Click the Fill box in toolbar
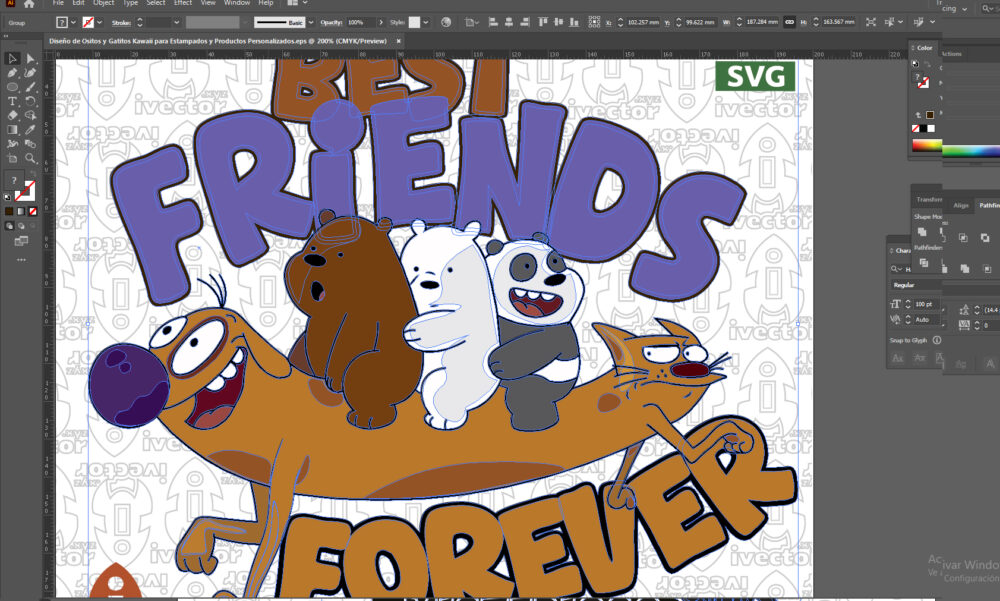This screenshot has height=601, width=1000. (x=13, y=180)
